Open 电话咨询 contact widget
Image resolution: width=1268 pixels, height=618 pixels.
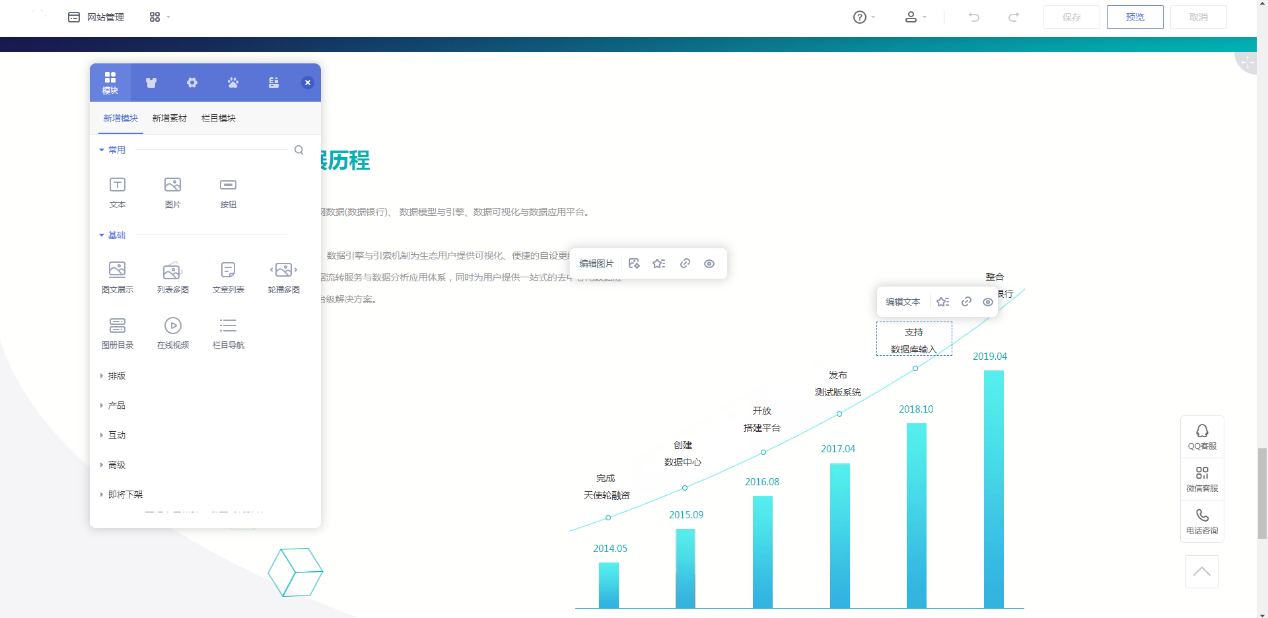point(1202,522)
